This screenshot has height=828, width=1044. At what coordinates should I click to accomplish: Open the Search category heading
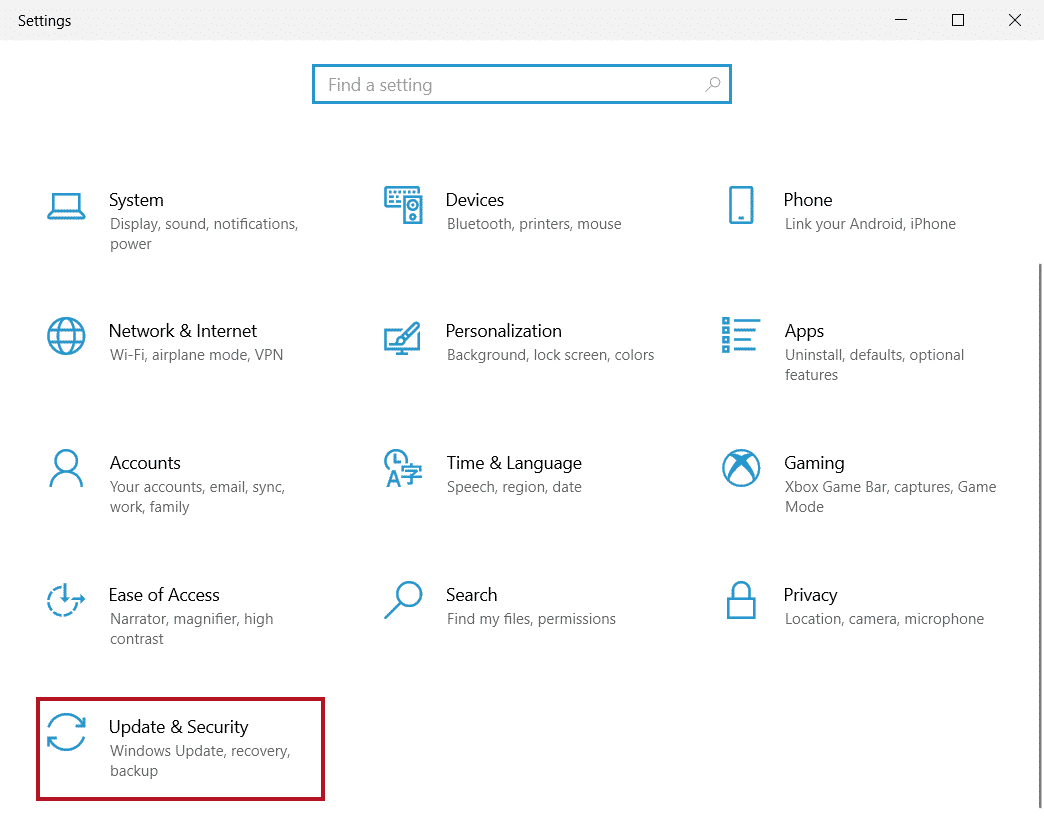pos(471,594)
